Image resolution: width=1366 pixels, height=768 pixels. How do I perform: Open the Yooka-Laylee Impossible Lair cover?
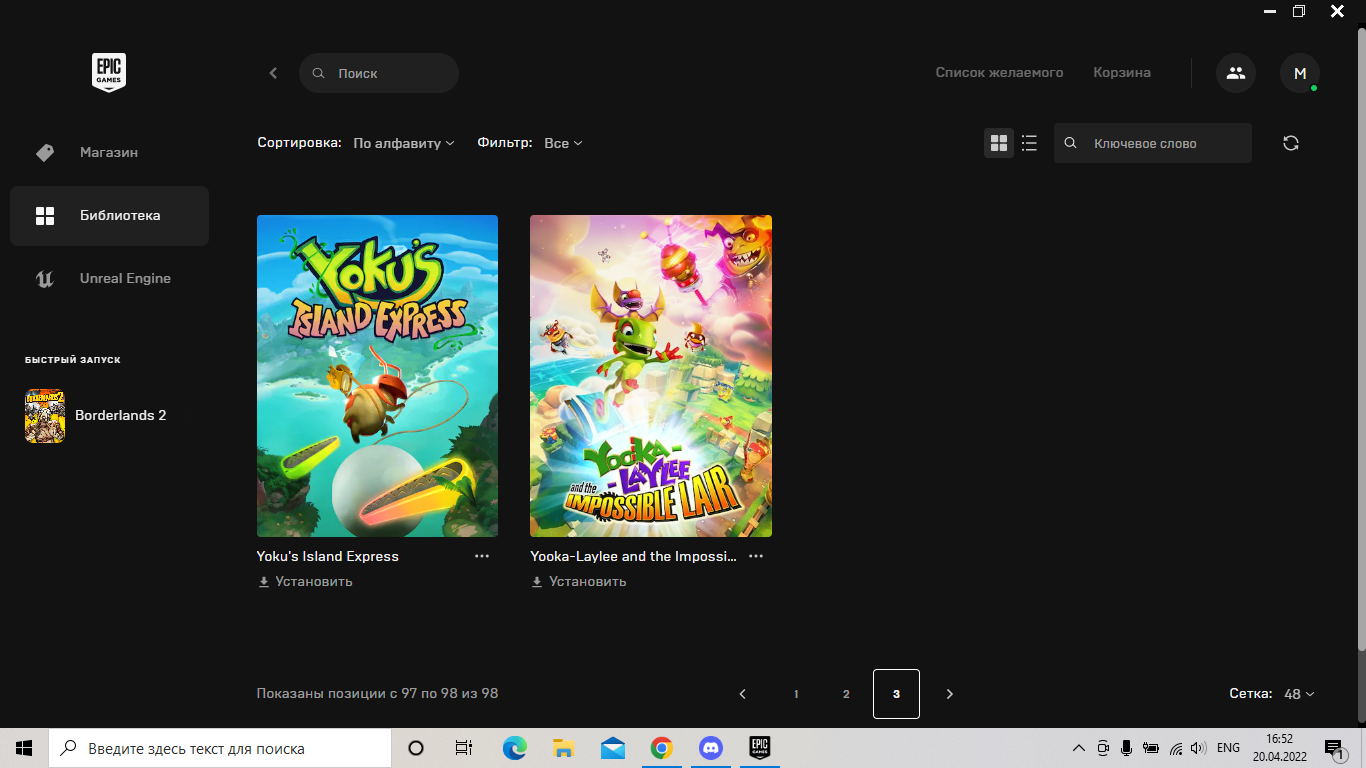pos(651,376)
